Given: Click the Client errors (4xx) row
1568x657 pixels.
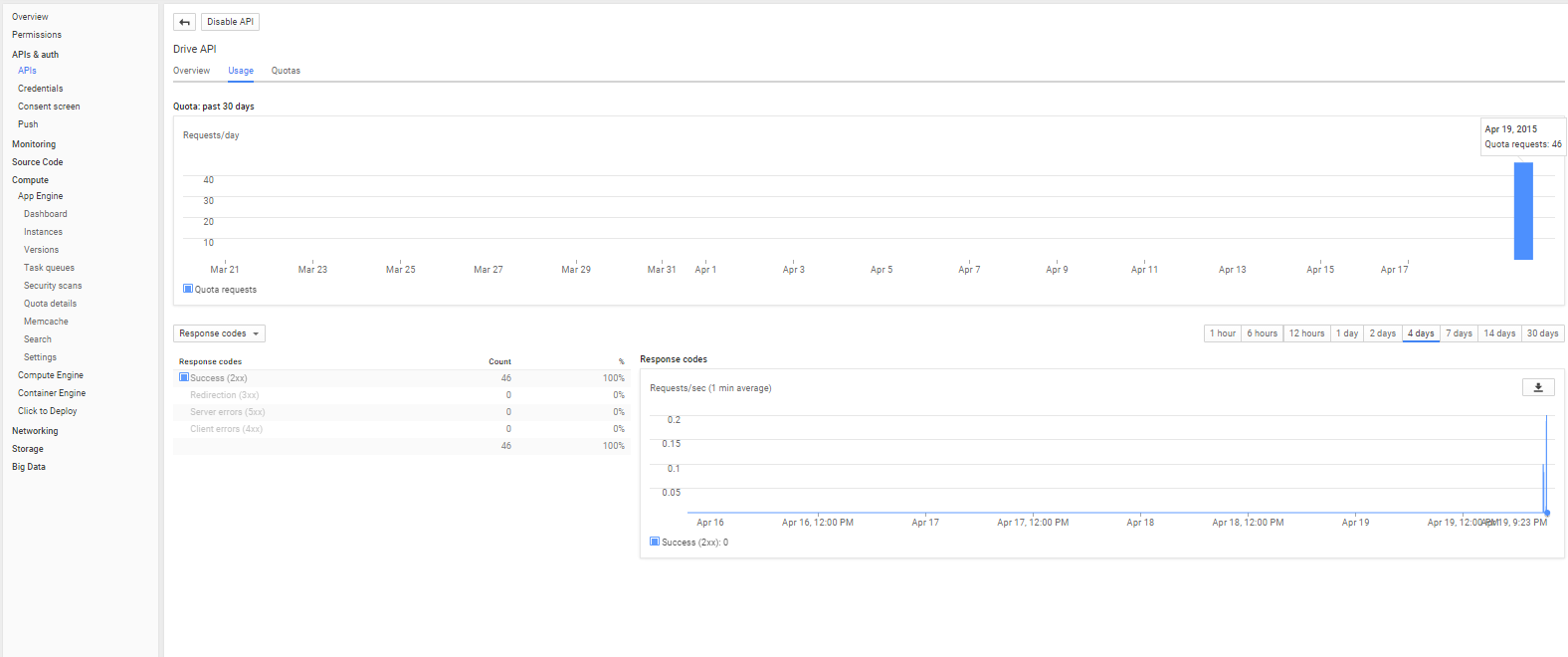Looking at the screenshot, I should pos(401,429).
